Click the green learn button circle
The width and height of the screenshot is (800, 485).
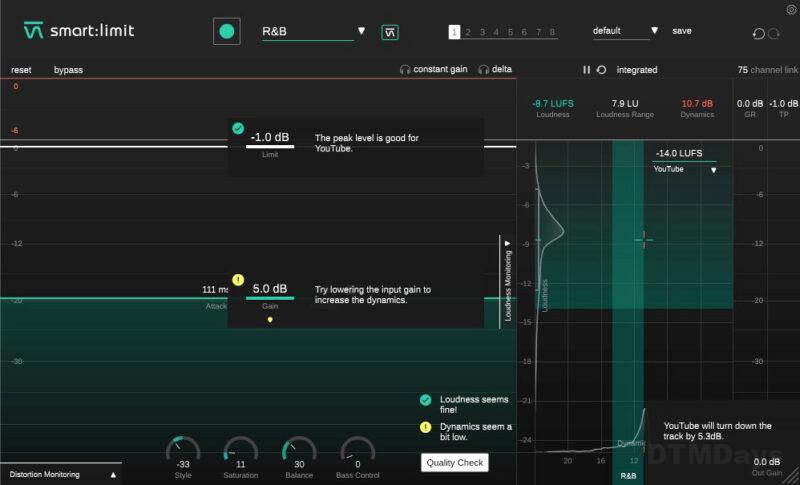(x=227, y=31)
